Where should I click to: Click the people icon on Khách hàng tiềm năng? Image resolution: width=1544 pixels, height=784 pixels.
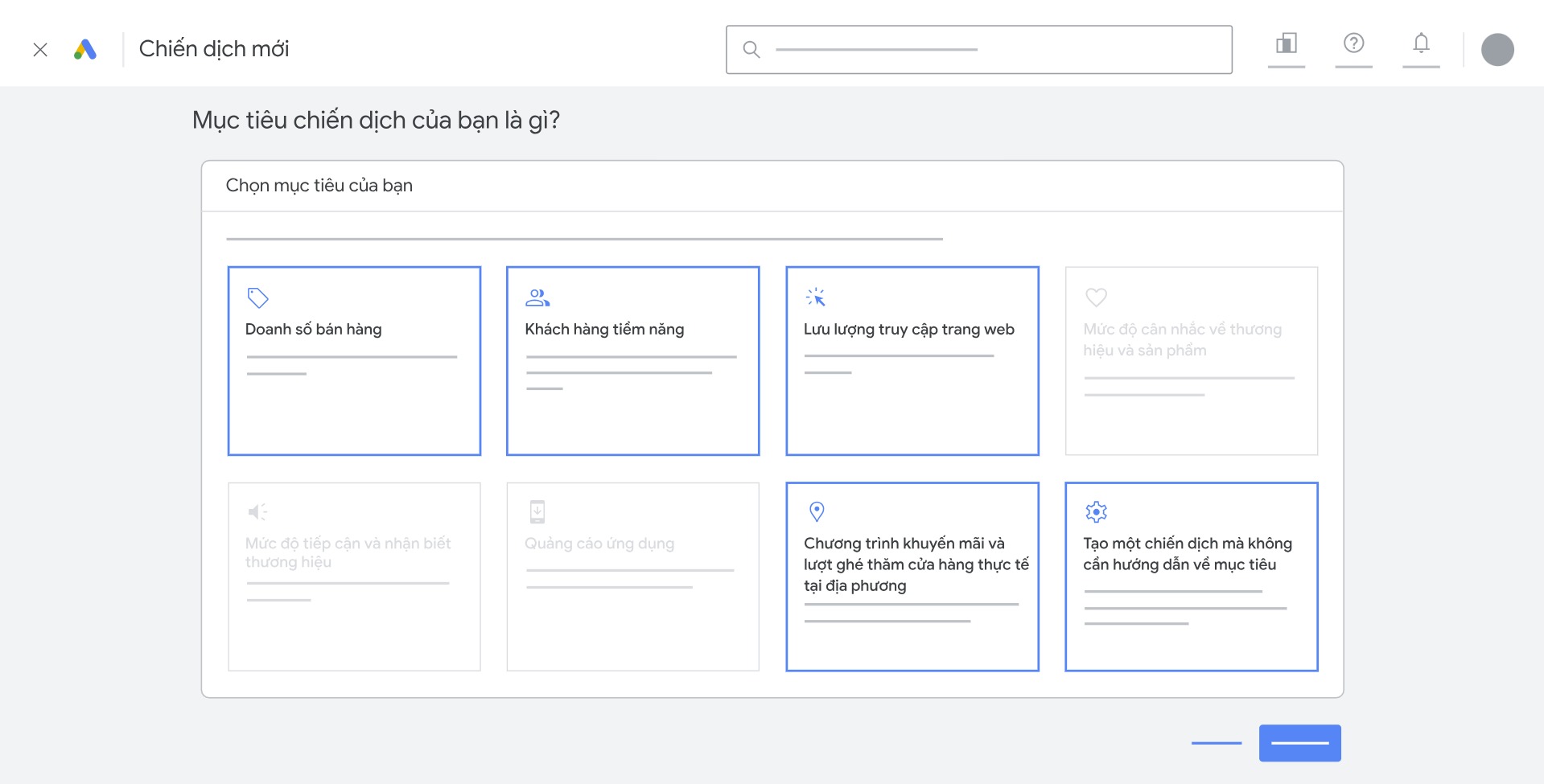coord(537,298)
